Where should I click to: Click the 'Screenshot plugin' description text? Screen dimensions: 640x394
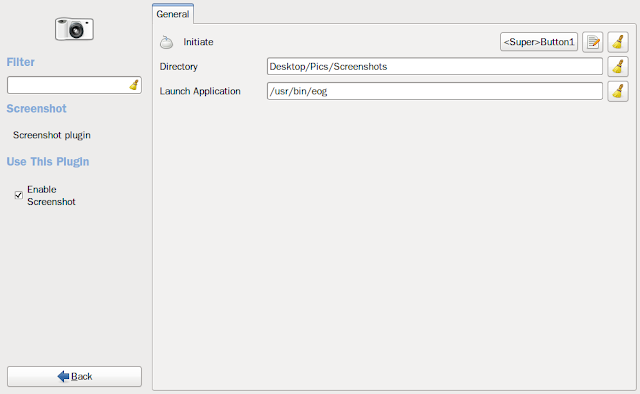[52, 135]
